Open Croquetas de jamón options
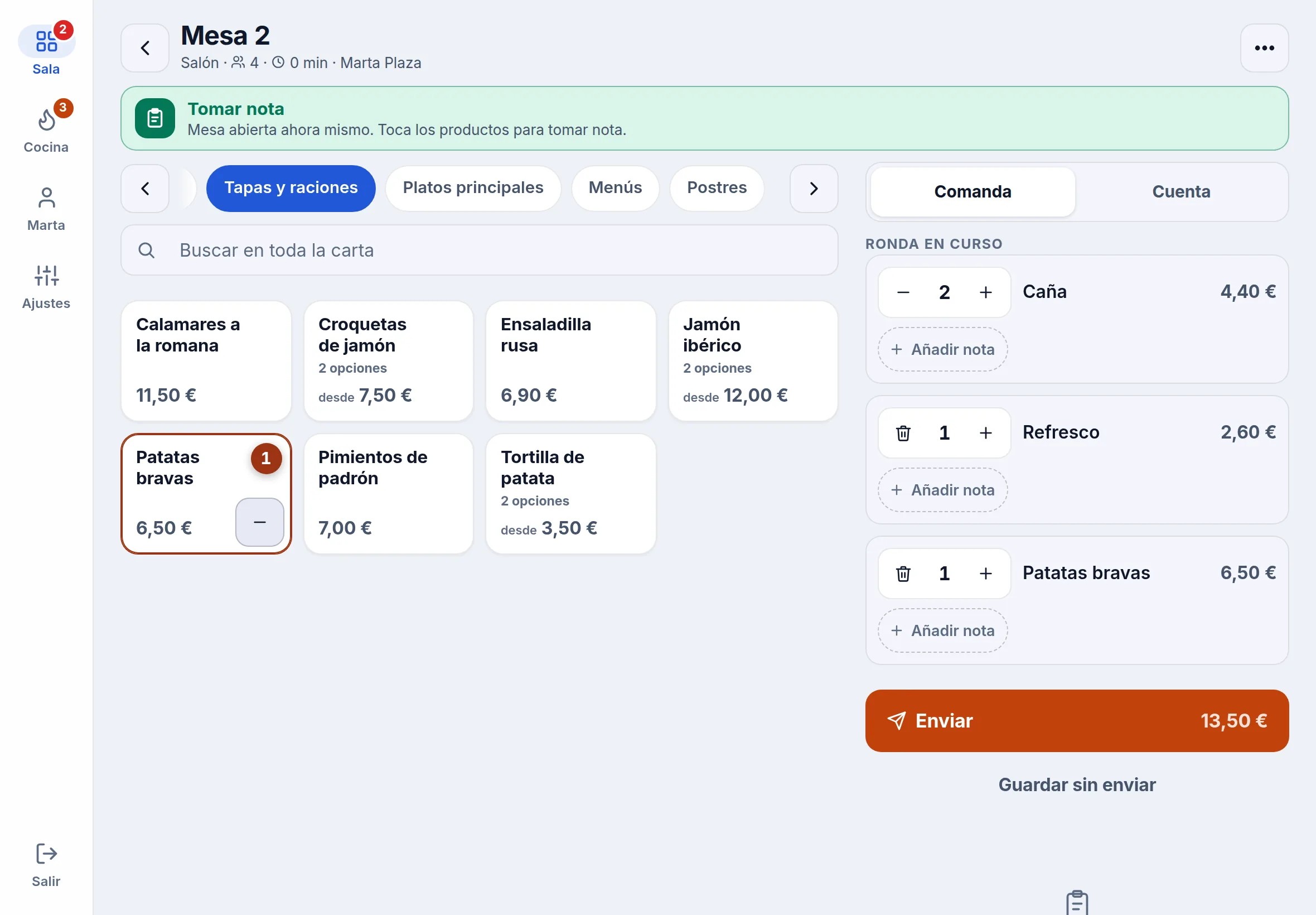This screenshot has width=1316, height=915. [x=388, y=360]
